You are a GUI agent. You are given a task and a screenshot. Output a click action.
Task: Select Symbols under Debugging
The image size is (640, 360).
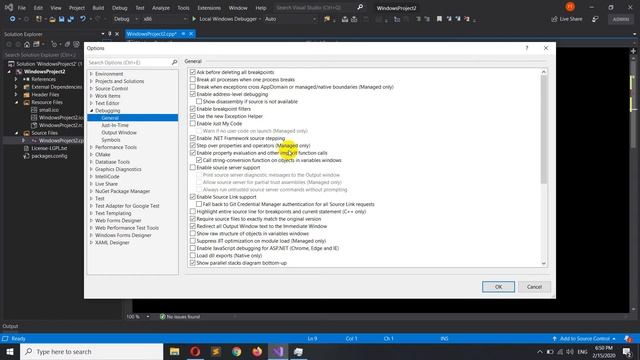[x=111, y=140]
